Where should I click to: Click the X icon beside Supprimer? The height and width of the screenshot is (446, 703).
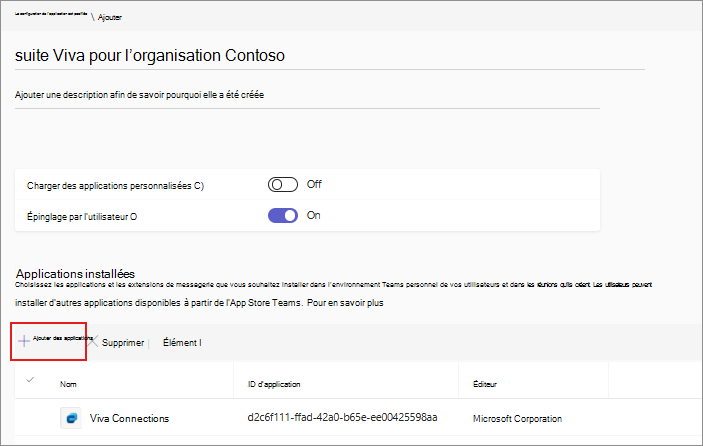click(x=93, y=342)
